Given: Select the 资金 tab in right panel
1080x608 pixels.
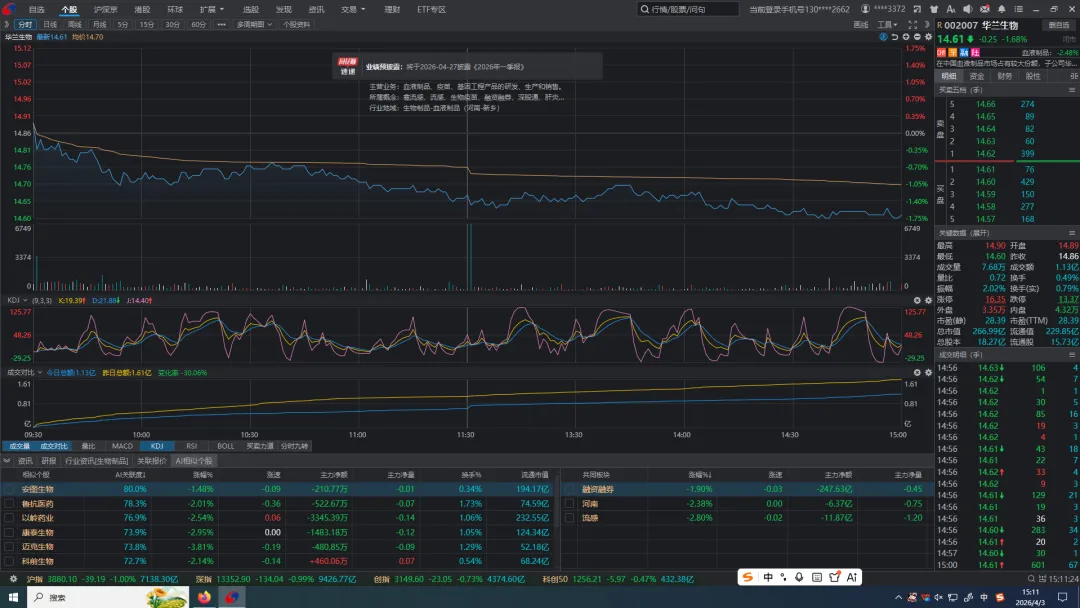Looking at the screenshot, I should [x=977, y=76].
